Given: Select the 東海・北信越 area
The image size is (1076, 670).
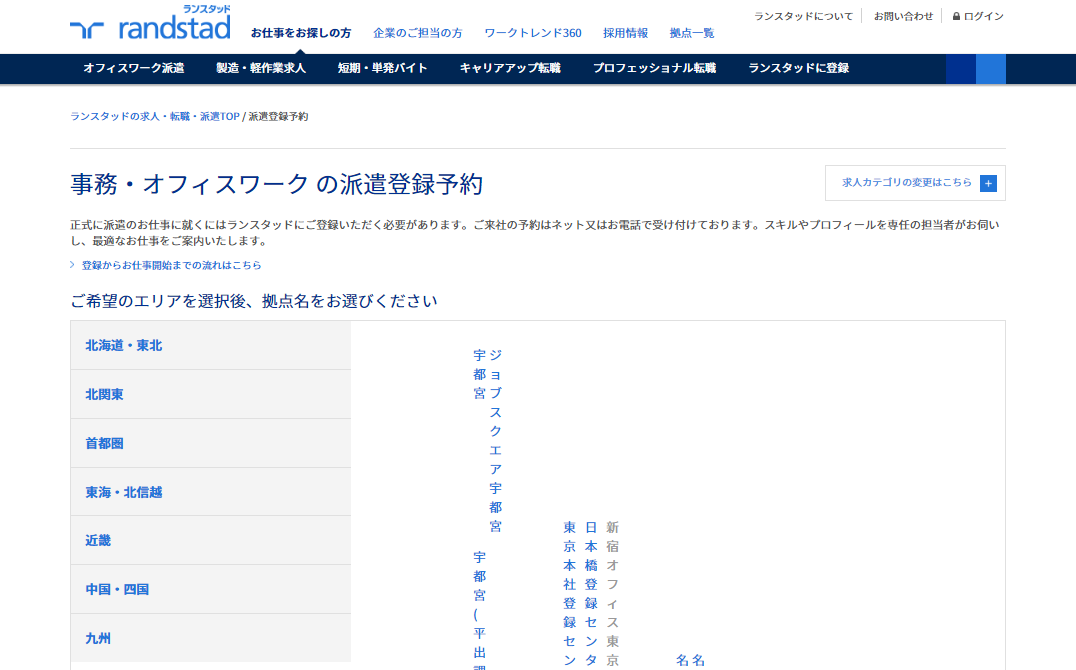Looking at the screenshot, I should [211, 492].
